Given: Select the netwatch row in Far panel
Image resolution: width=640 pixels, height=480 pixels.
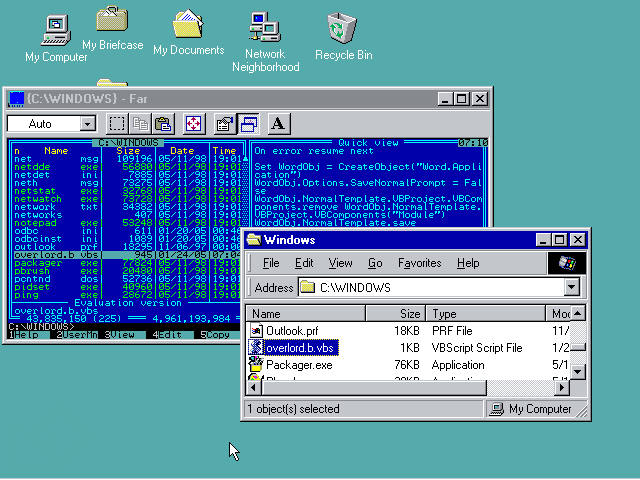Looking at the screenshot, I should tap(127, 199).
